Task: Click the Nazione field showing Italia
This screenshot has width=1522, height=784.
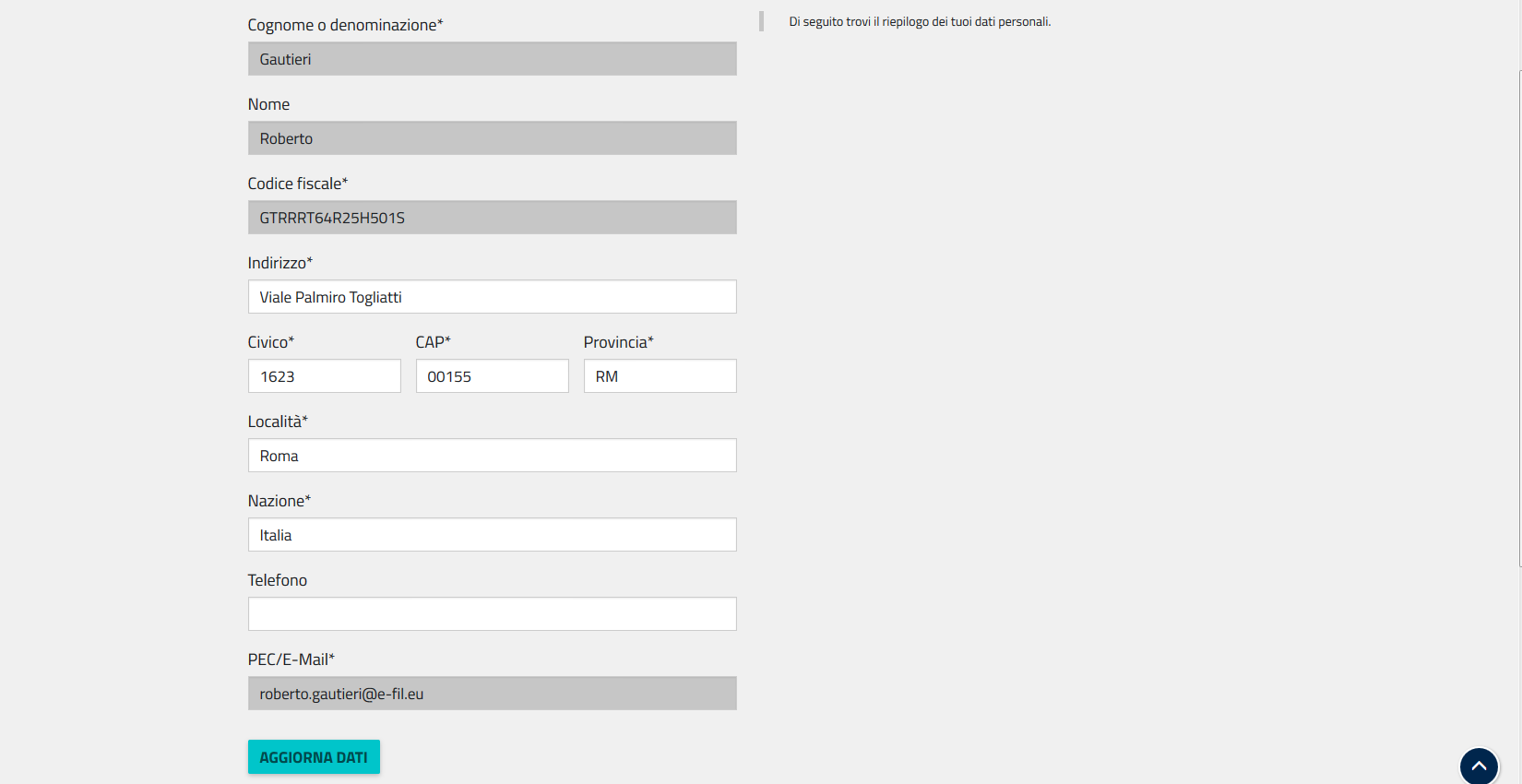Action: [x=492, y=535]
